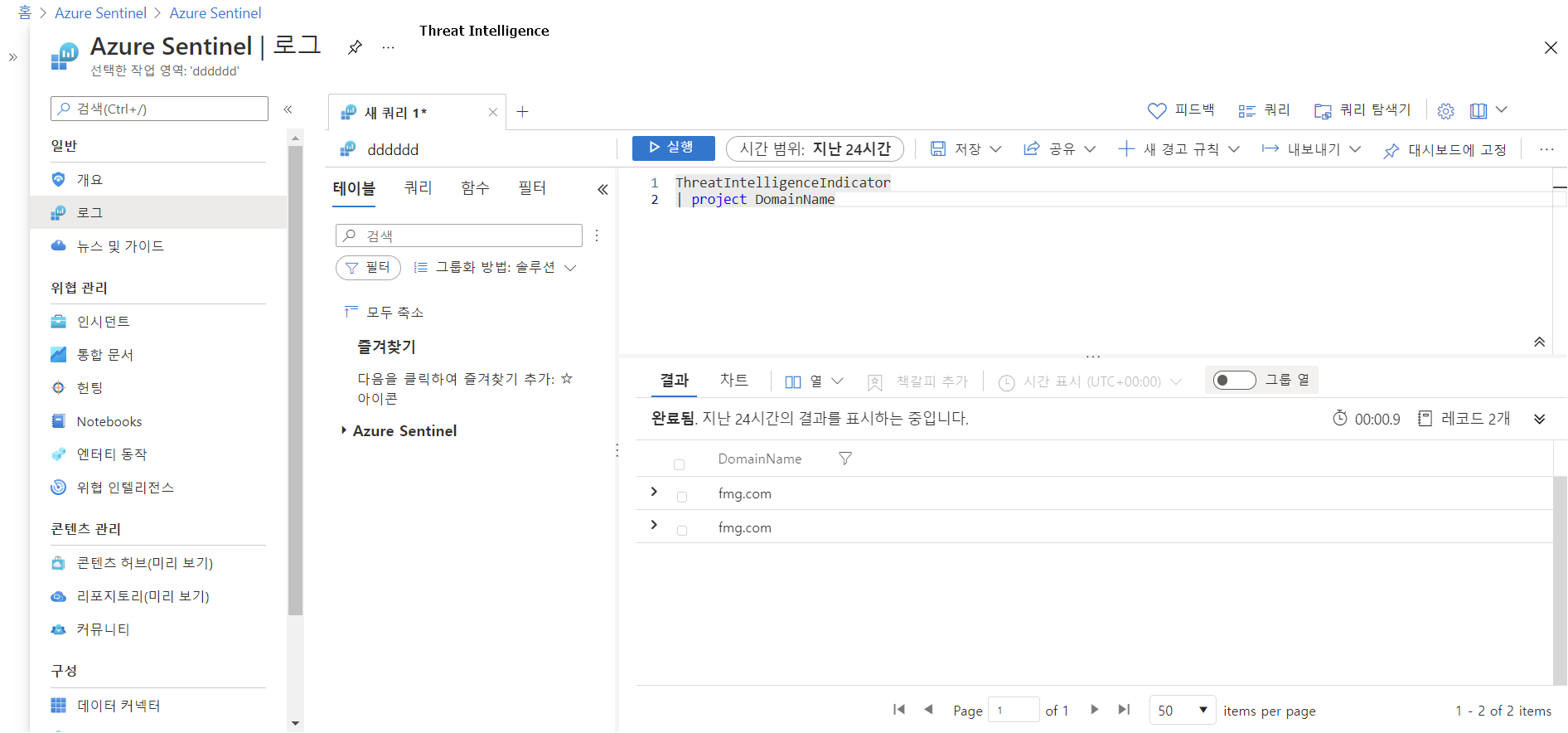Open the 쿼리 queries gallery
The image size is (1568, 733).
1264,110
